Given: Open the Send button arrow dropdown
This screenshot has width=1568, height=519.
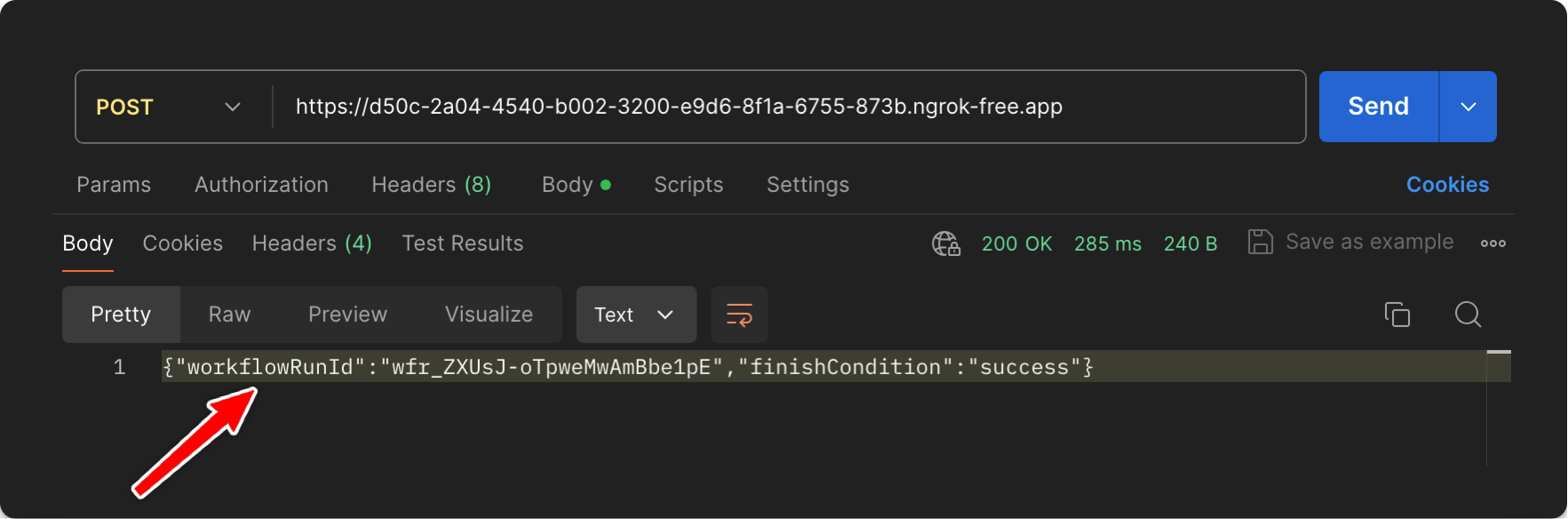Looking at the screenshot, I should click(x=1469, y=107).
